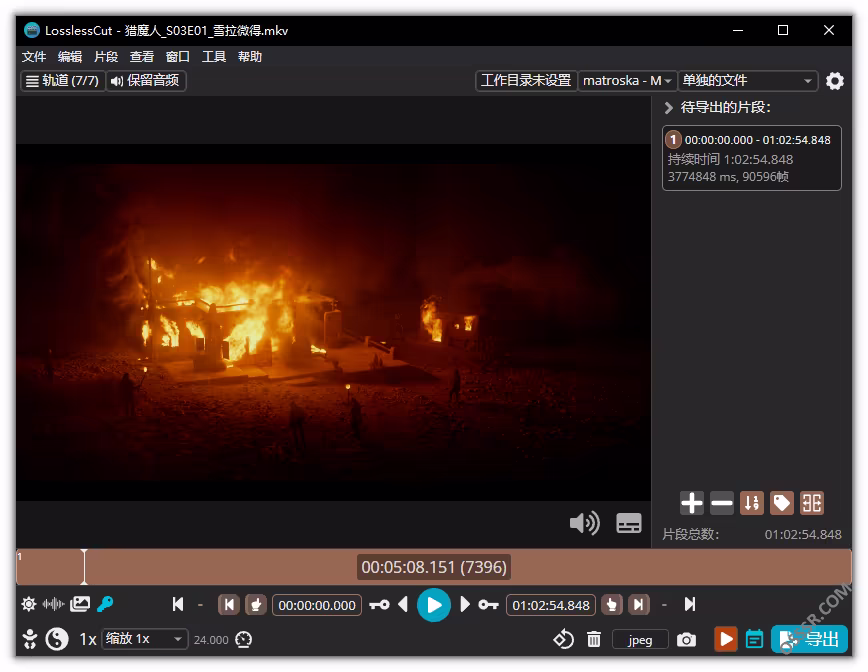Capture a snapshot with camera icon
Viewport: 868px width, 672px height.
click(x=686, y=640)
